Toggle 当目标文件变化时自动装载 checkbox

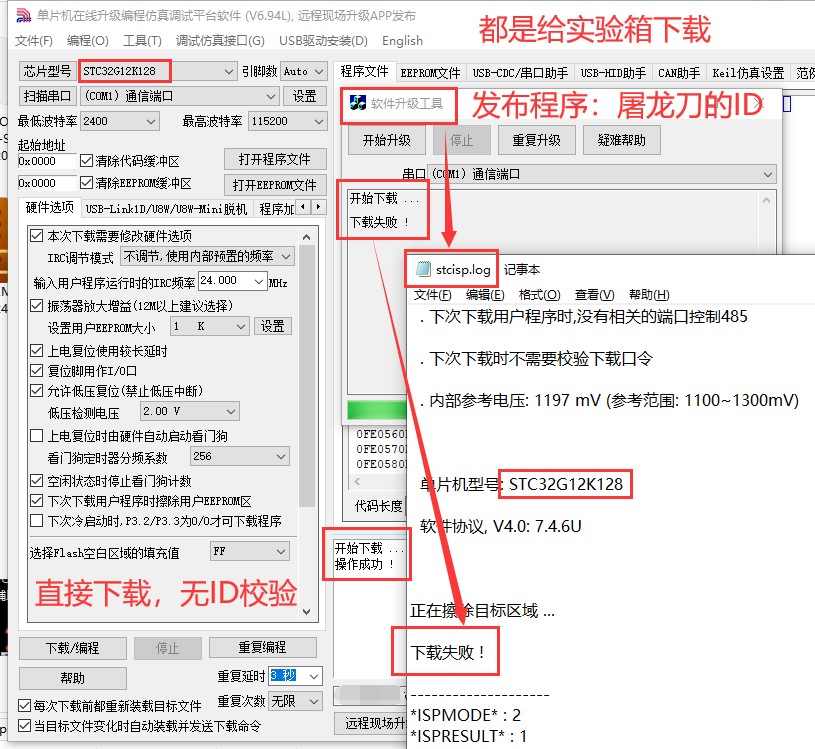24,725
